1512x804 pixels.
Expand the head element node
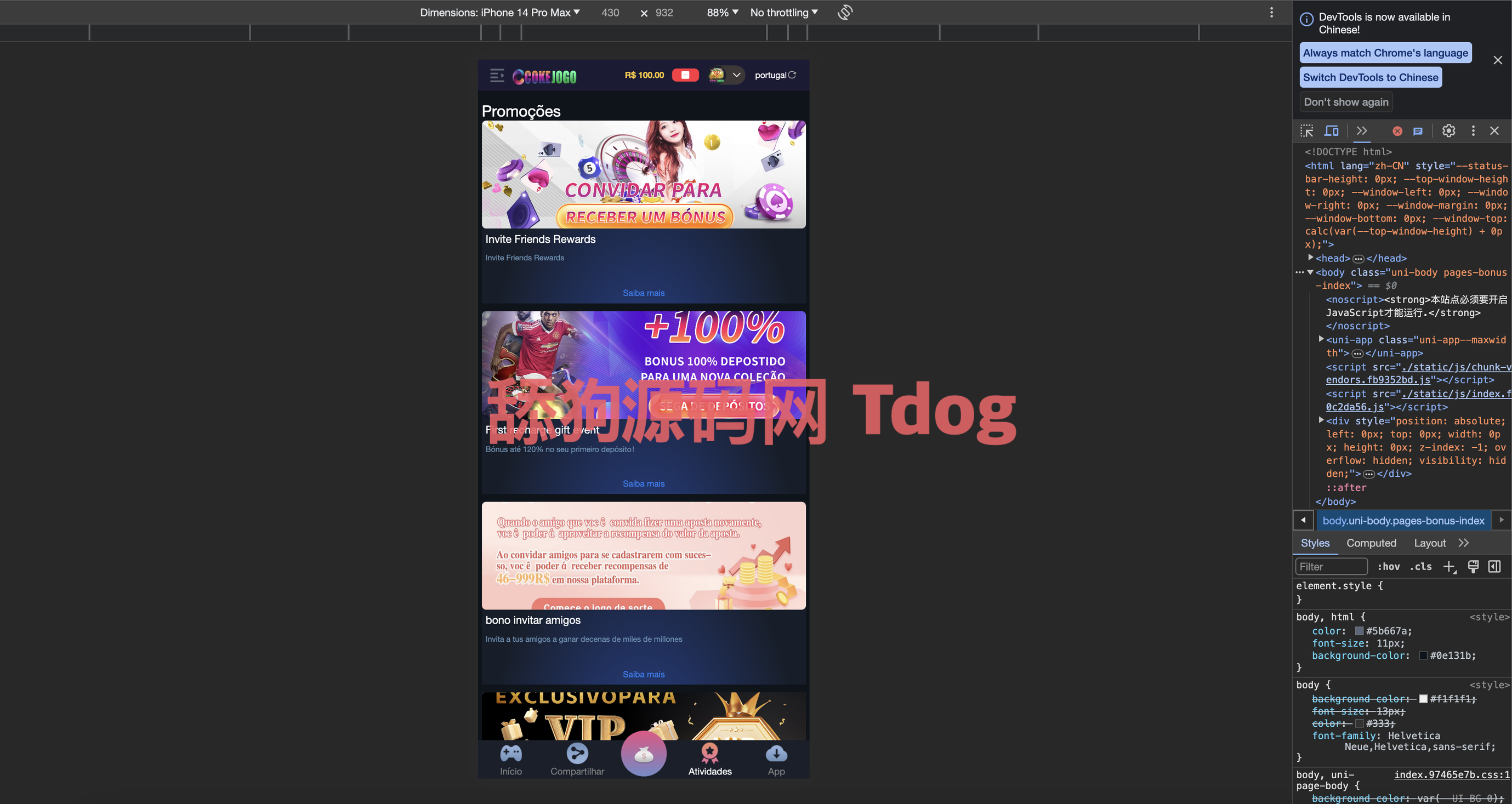[1311, 258]
